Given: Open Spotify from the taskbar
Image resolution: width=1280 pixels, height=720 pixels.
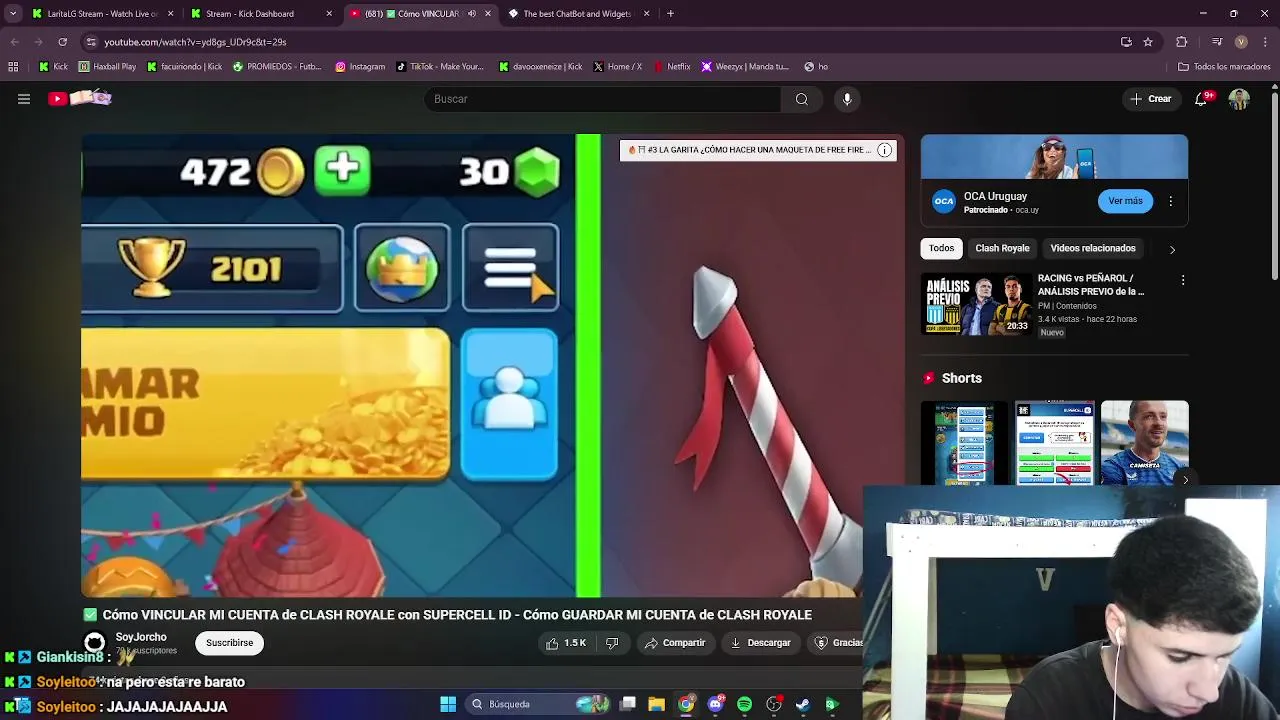Looking at the screenshot, I should pyautogui.click(x=744, y=704).
